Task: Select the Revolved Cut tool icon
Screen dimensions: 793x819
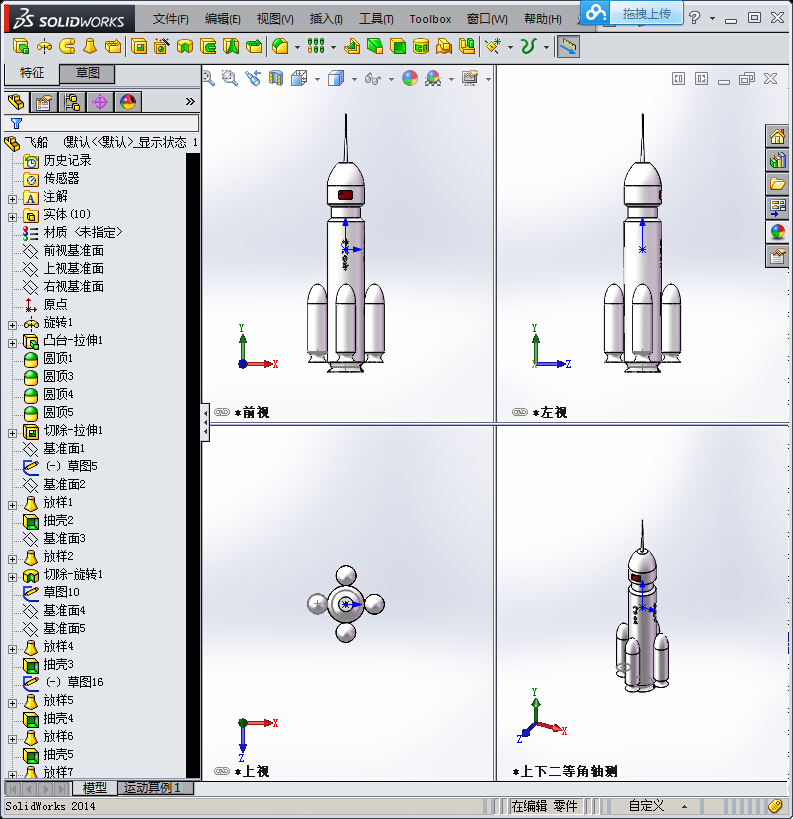Action: (185, 46)
